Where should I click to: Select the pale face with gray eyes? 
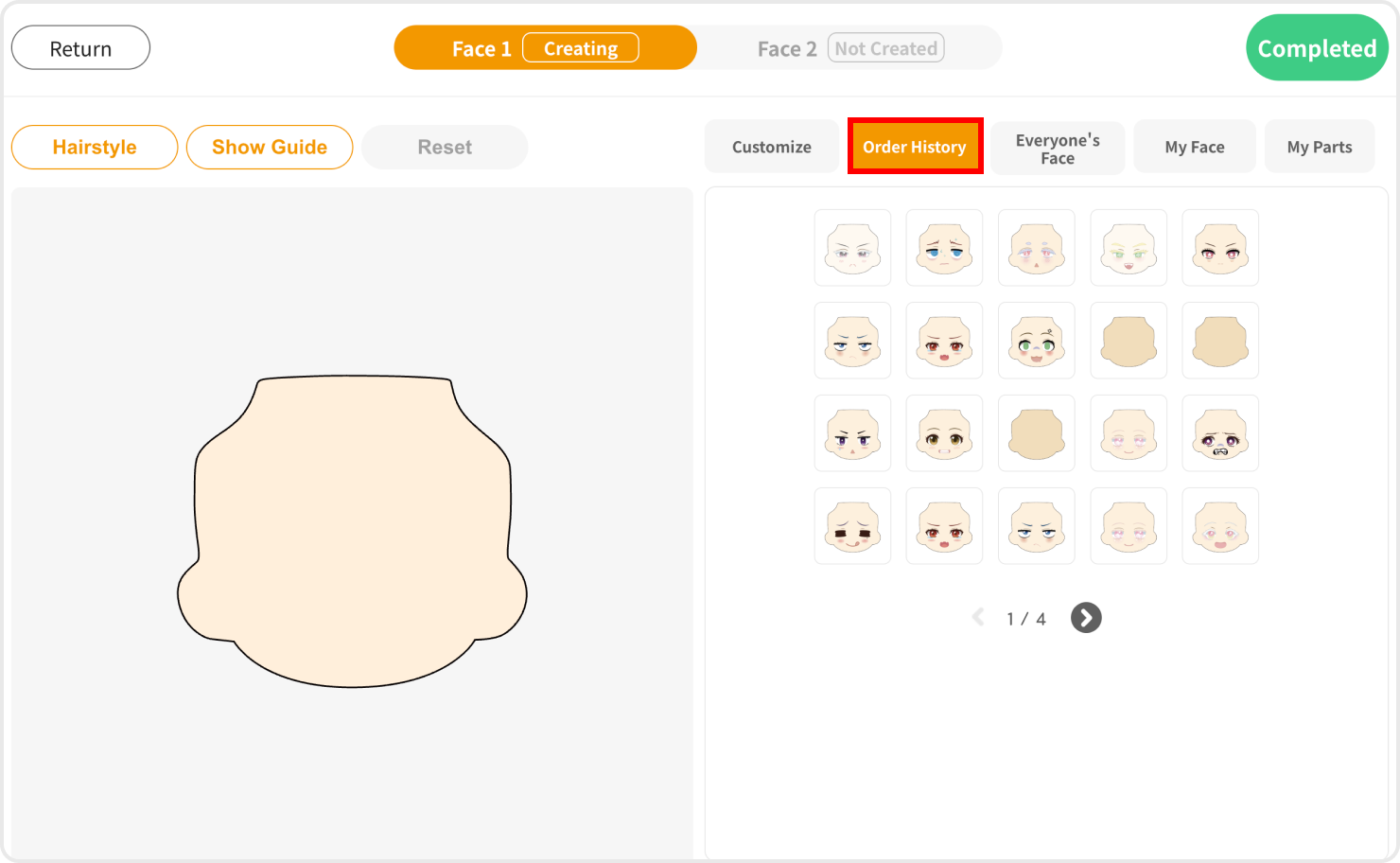[x=852, y=248]
